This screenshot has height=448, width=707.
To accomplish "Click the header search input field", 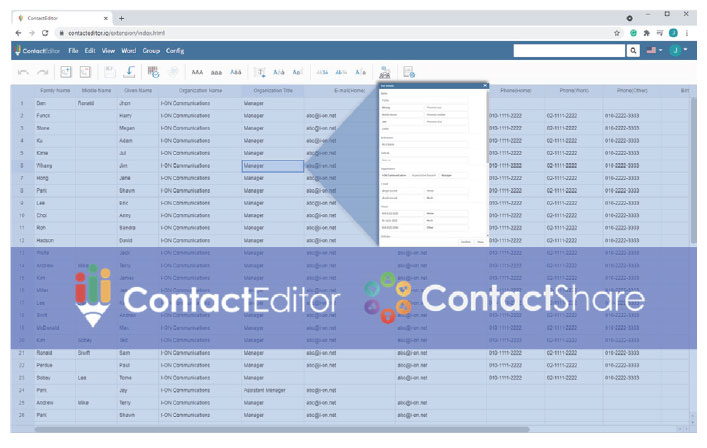I will point(569,51).
